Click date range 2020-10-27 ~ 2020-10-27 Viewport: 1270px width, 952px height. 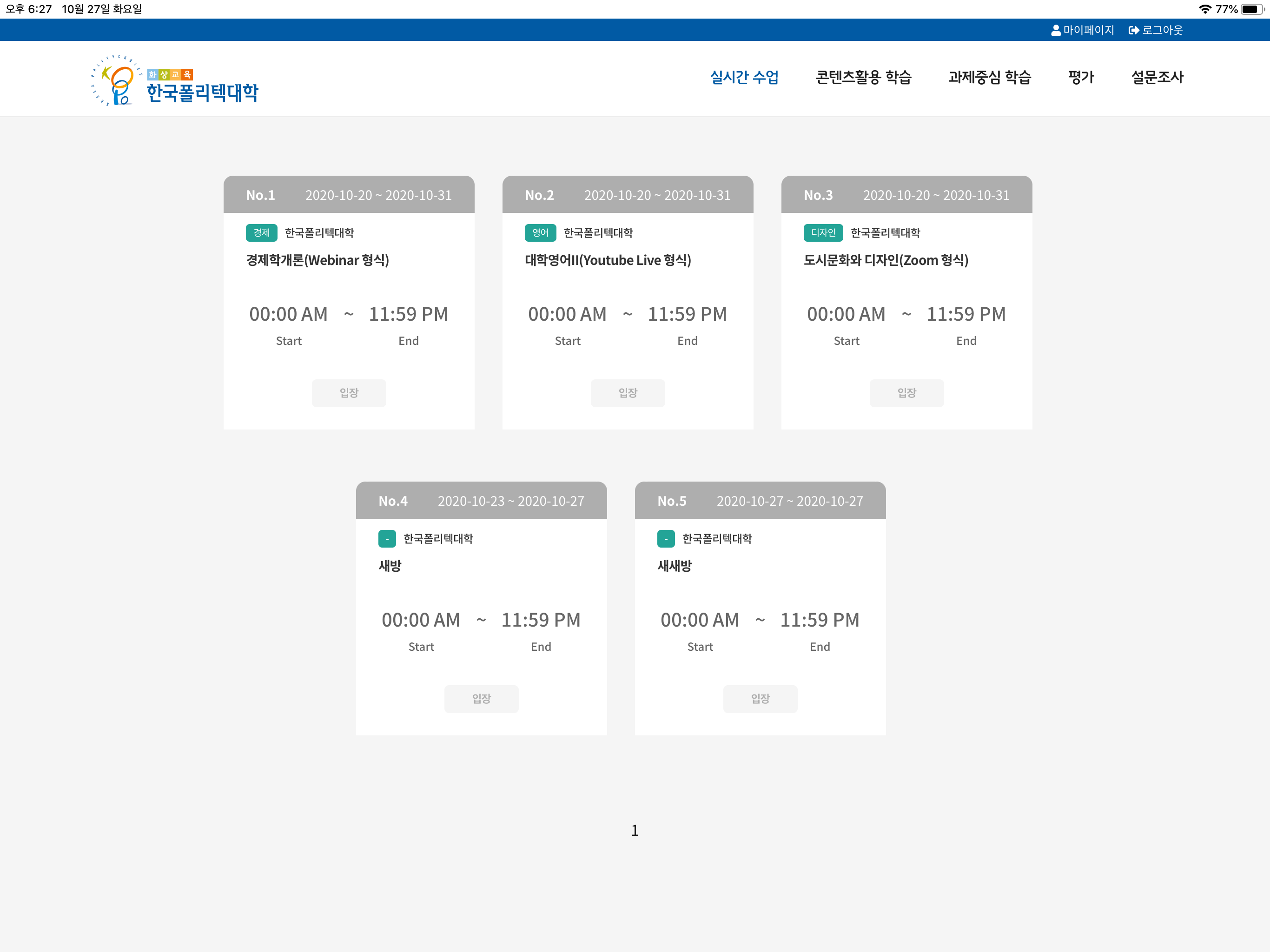tap(790, 501)
